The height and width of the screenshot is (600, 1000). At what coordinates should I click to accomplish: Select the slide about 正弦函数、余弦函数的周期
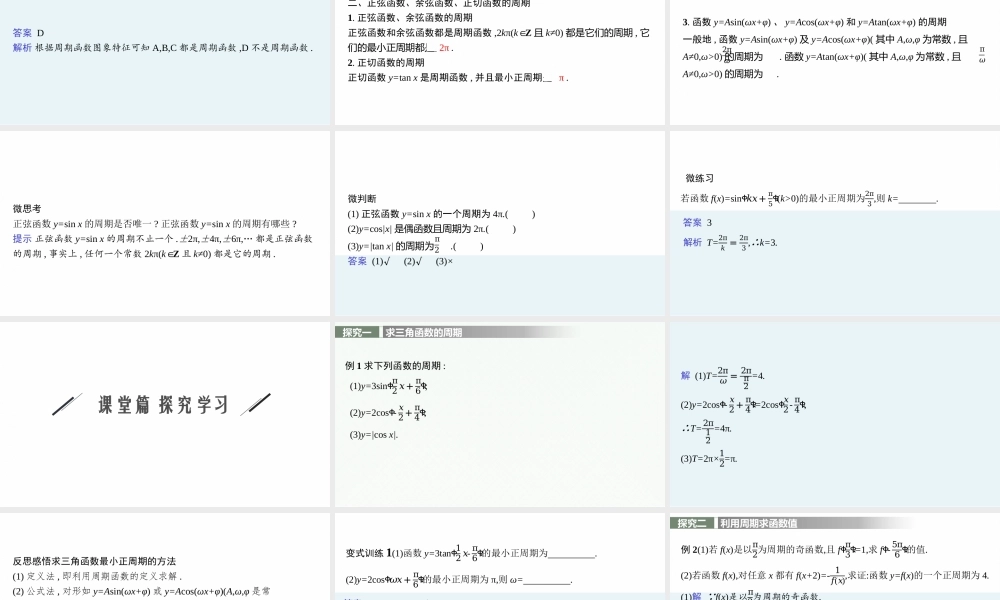click(498, 65)
